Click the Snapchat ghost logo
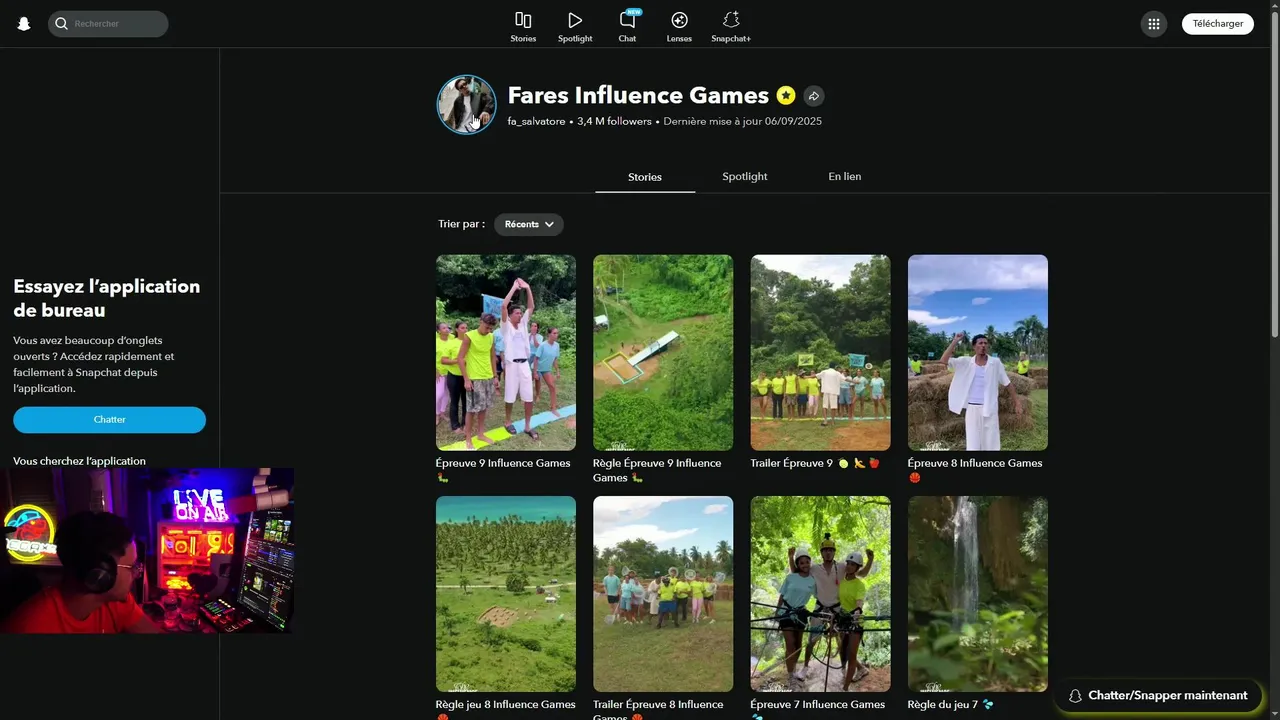Screen dimensions: 1280x720 point(24,24)
